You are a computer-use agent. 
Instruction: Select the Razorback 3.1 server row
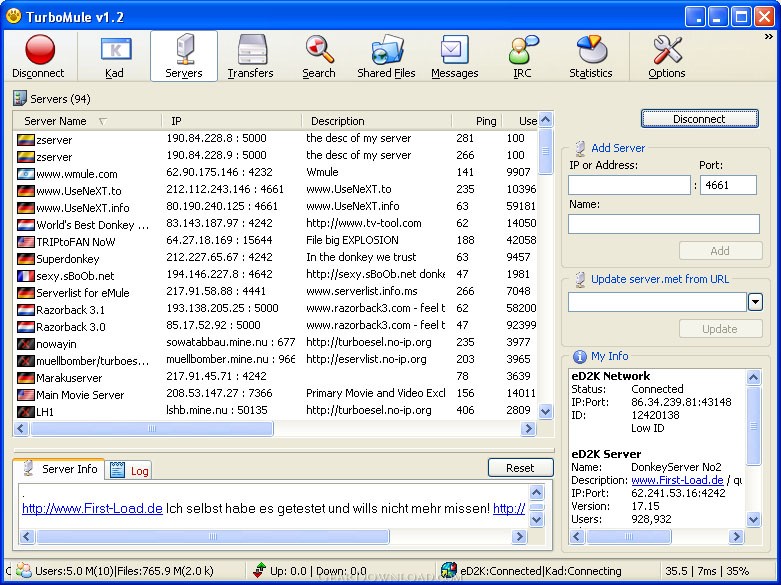click(x=70, y=310)
